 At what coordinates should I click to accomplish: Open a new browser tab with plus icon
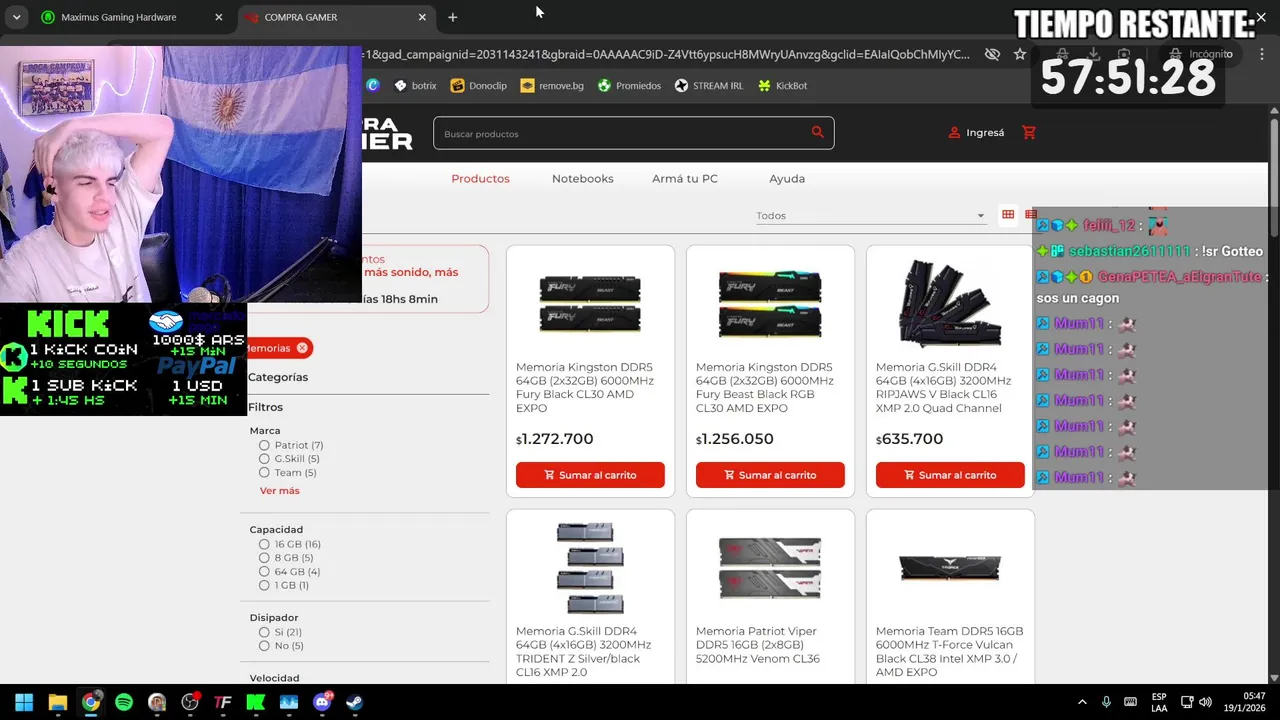(x=452, y=17)
